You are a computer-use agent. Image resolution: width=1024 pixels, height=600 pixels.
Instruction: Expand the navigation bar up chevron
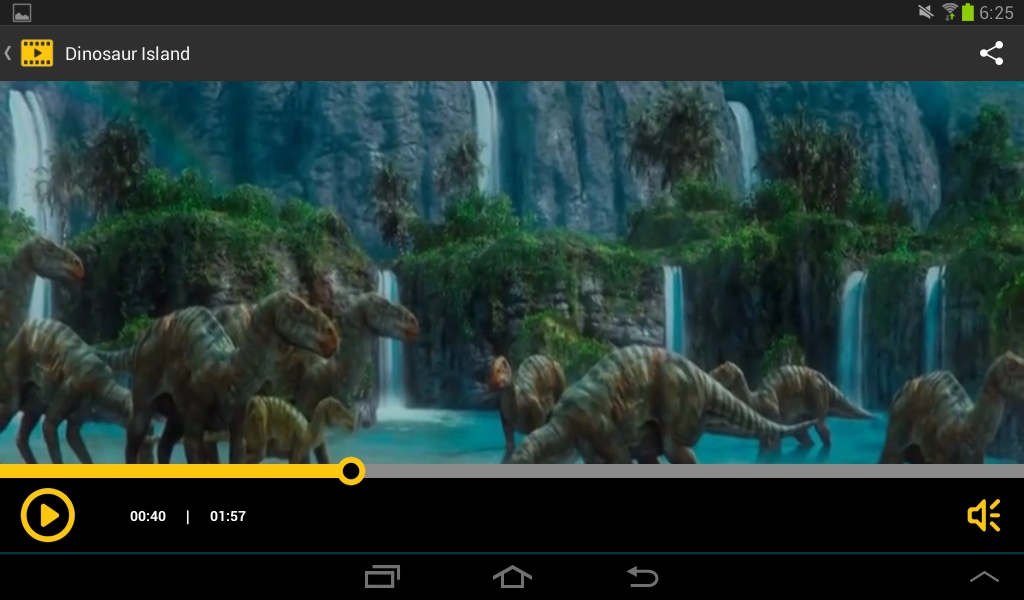[984, 576]
